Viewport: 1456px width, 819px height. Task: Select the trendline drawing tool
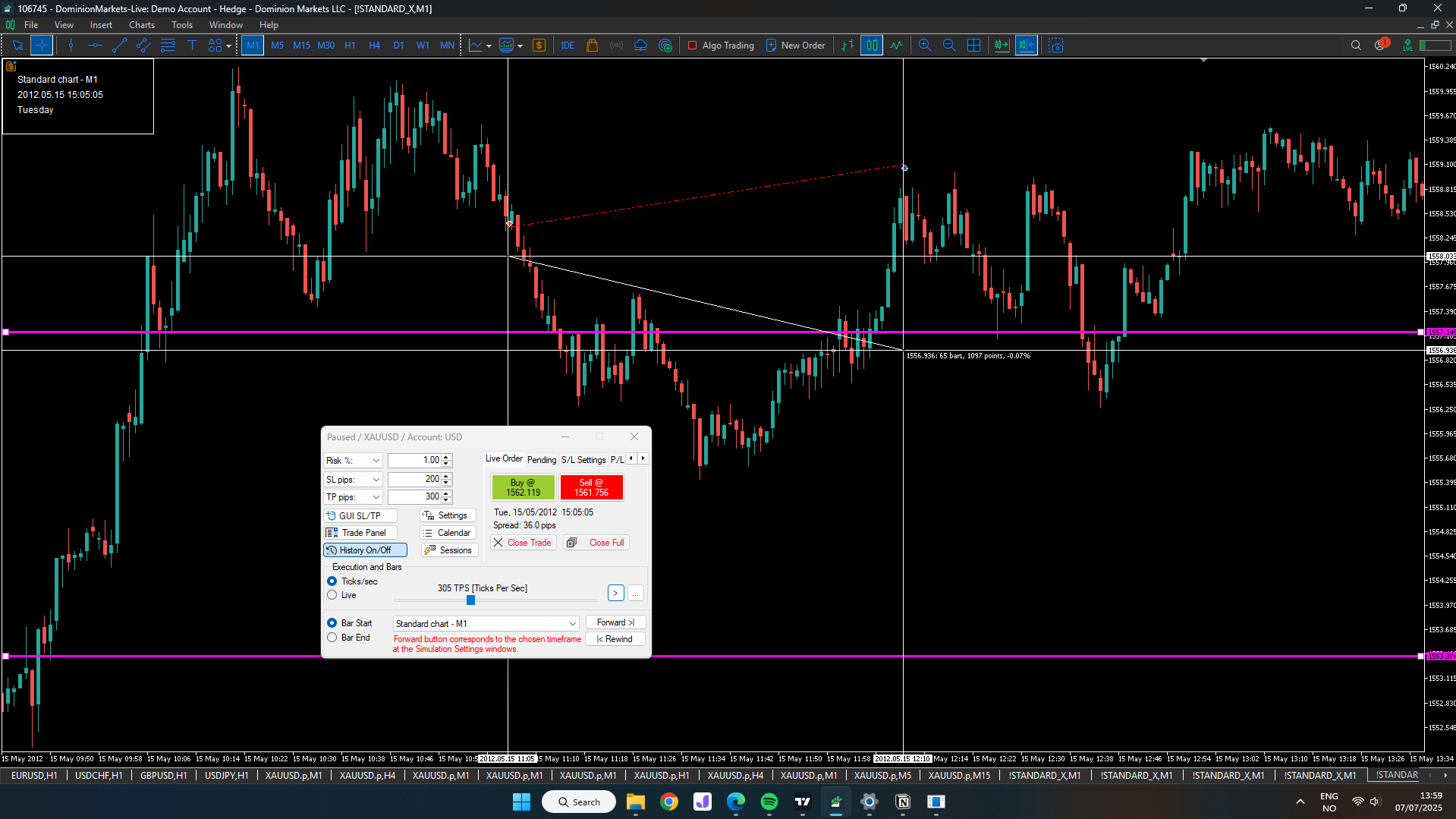pos(119,46)
